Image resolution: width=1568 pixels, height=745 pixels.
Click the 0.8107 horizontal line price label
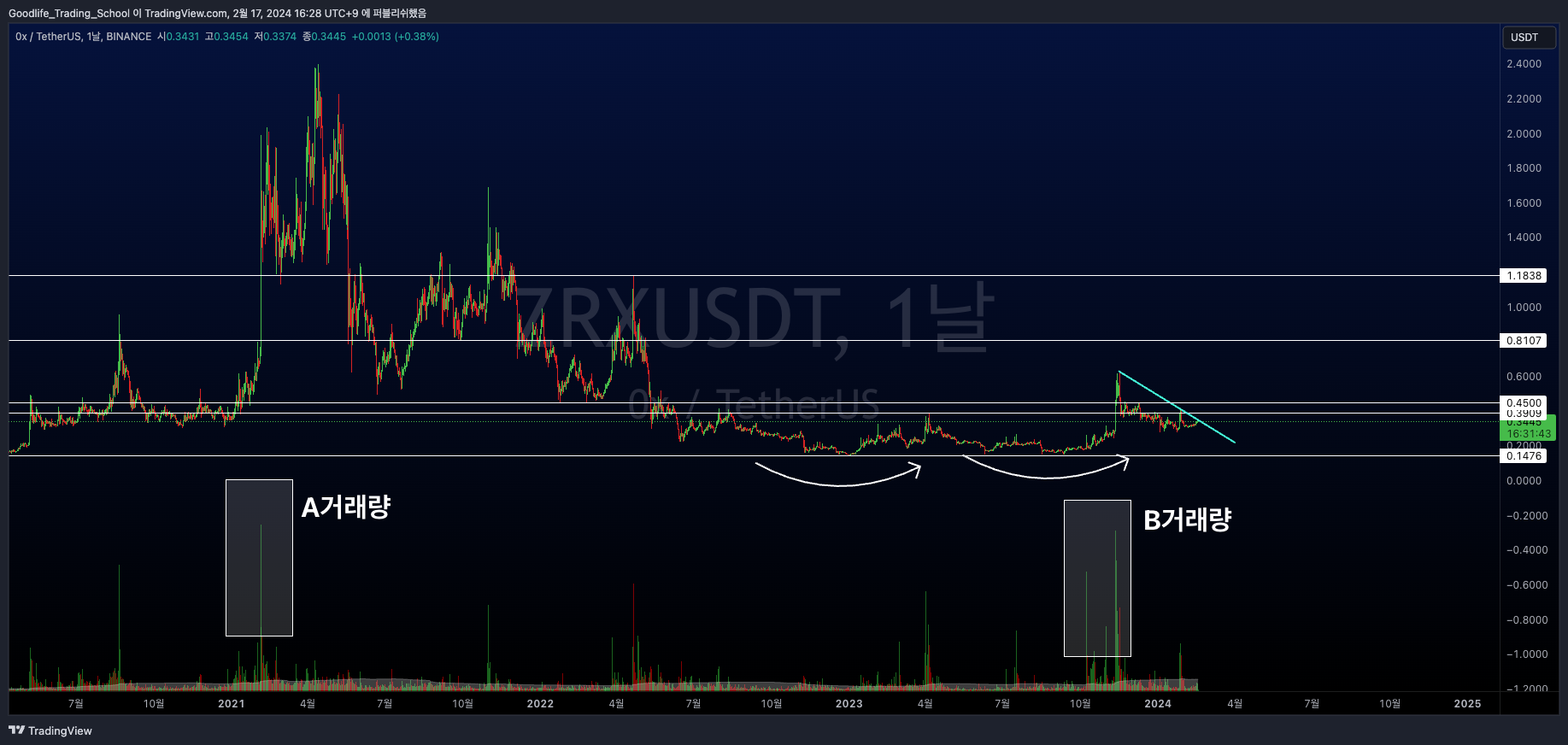click(x=1524, y=341)
